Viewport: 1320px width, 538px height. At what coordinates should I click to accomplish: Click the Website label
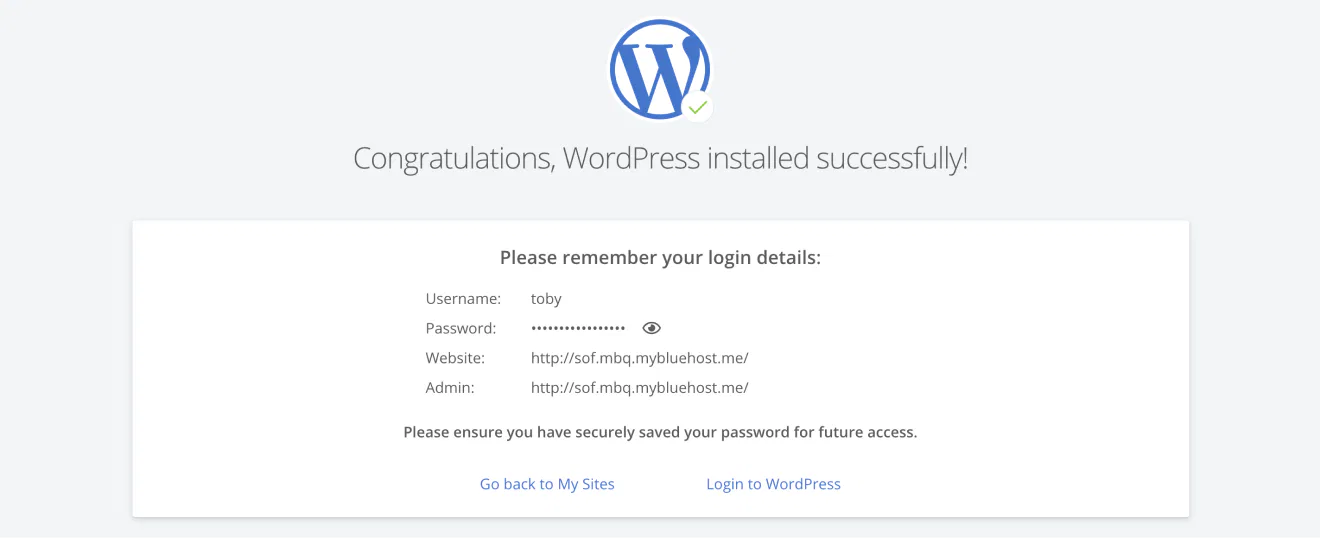(455, 358)
